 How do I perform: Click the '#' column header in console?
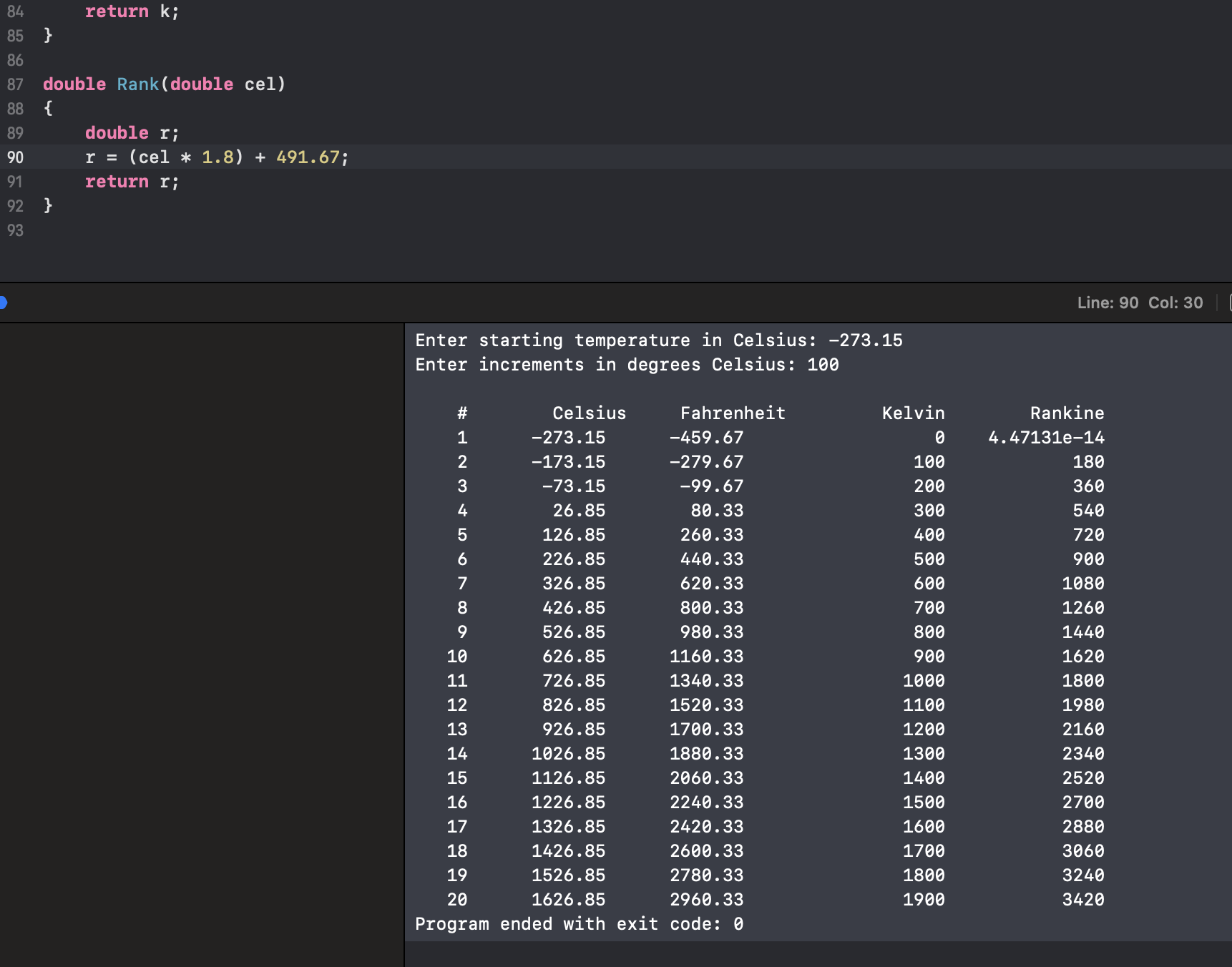coord(462,413)
